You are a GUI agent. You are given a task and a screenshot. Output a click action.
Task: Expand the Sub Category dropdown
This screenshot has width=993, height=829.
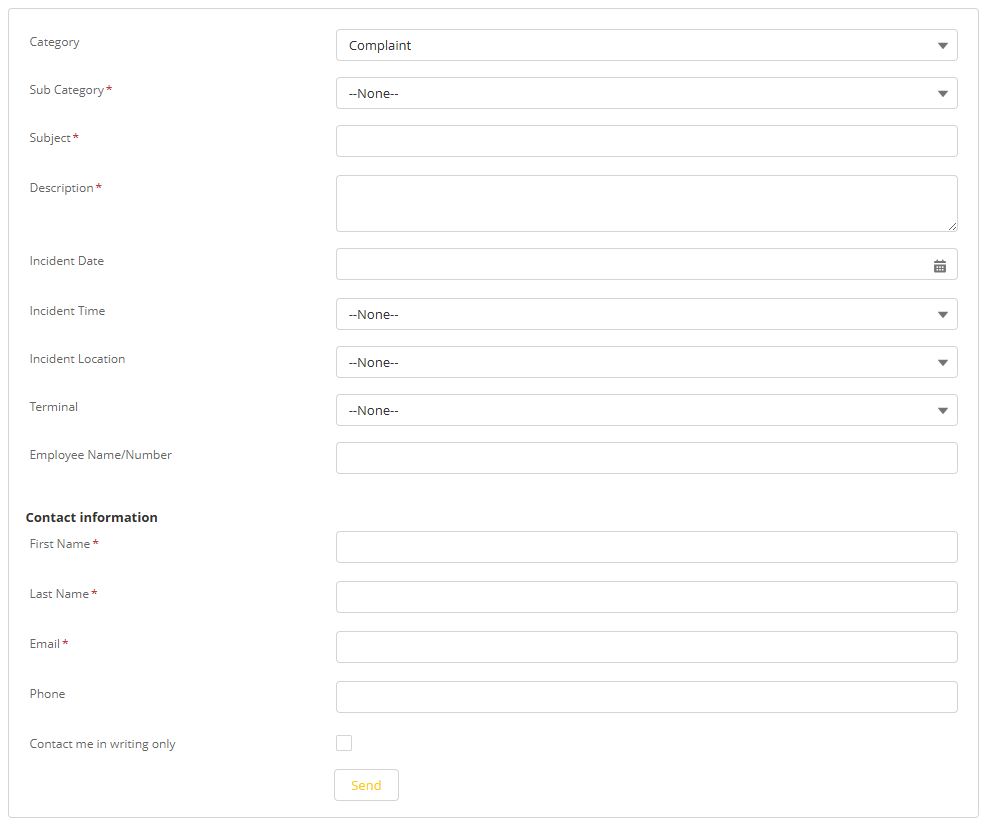pos(646,94)
